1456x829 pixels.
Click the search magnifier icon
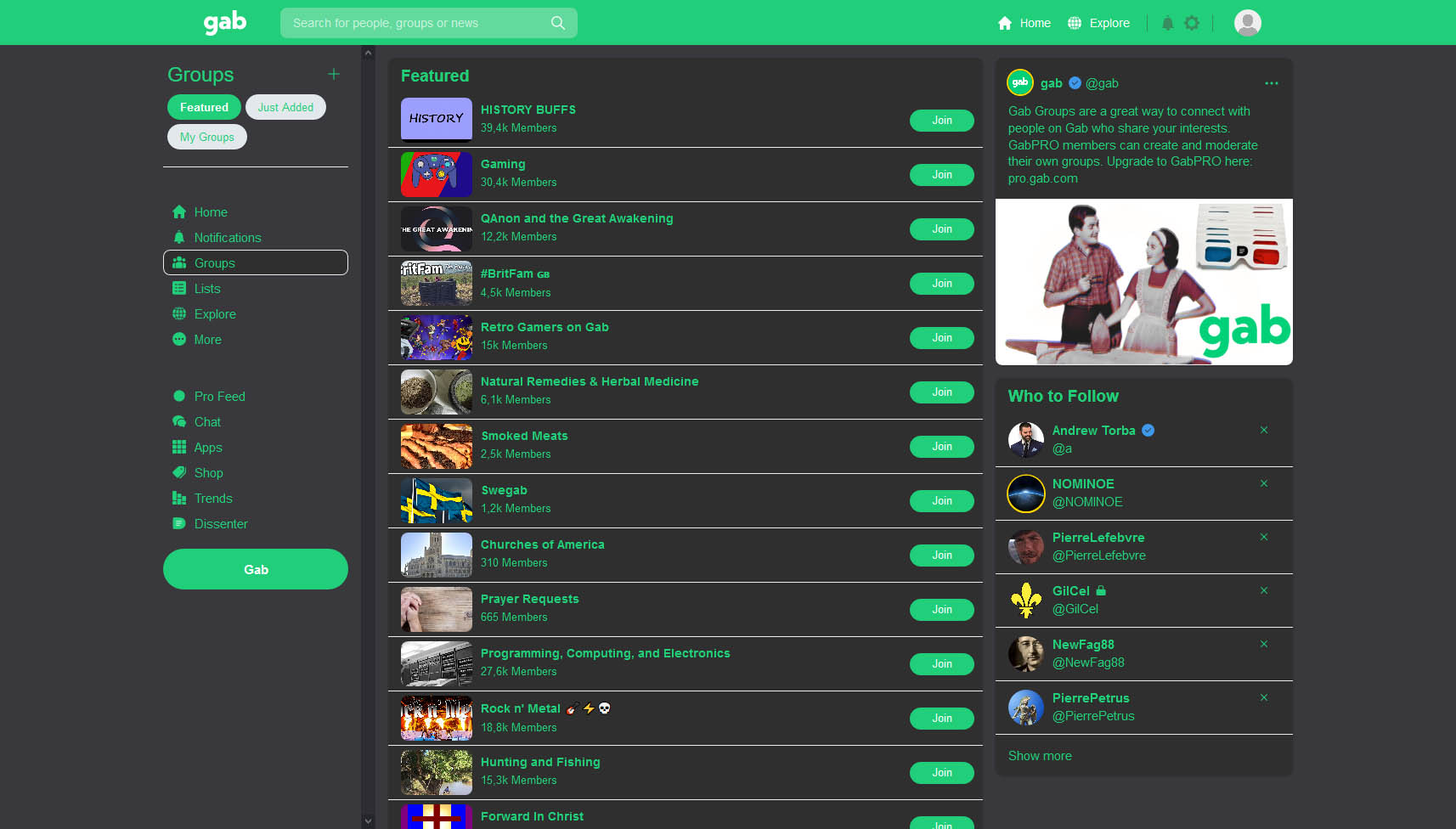558,23
